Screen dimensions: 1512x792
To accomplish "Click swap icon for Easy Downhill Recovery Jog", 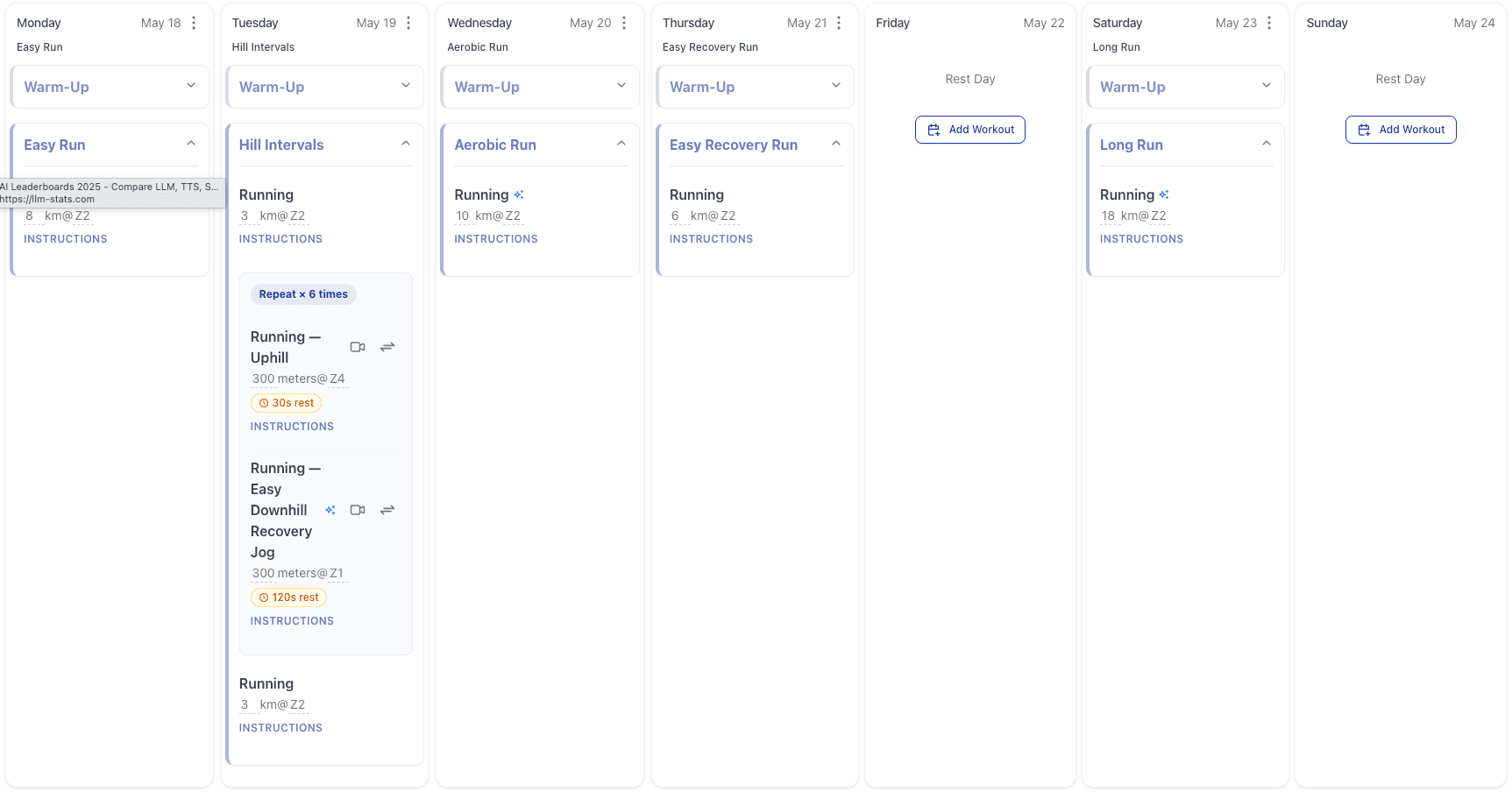I will pyautogui.click(x=387, y=510).
